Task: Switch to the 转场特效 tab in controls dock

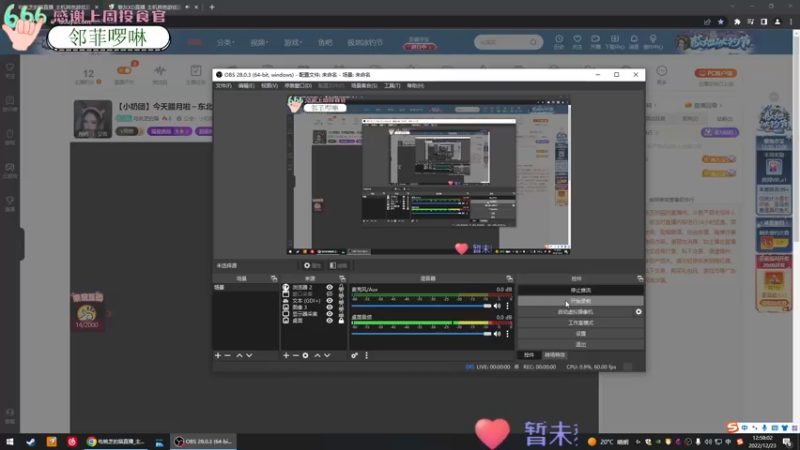Action: click(x=555, y=355)
